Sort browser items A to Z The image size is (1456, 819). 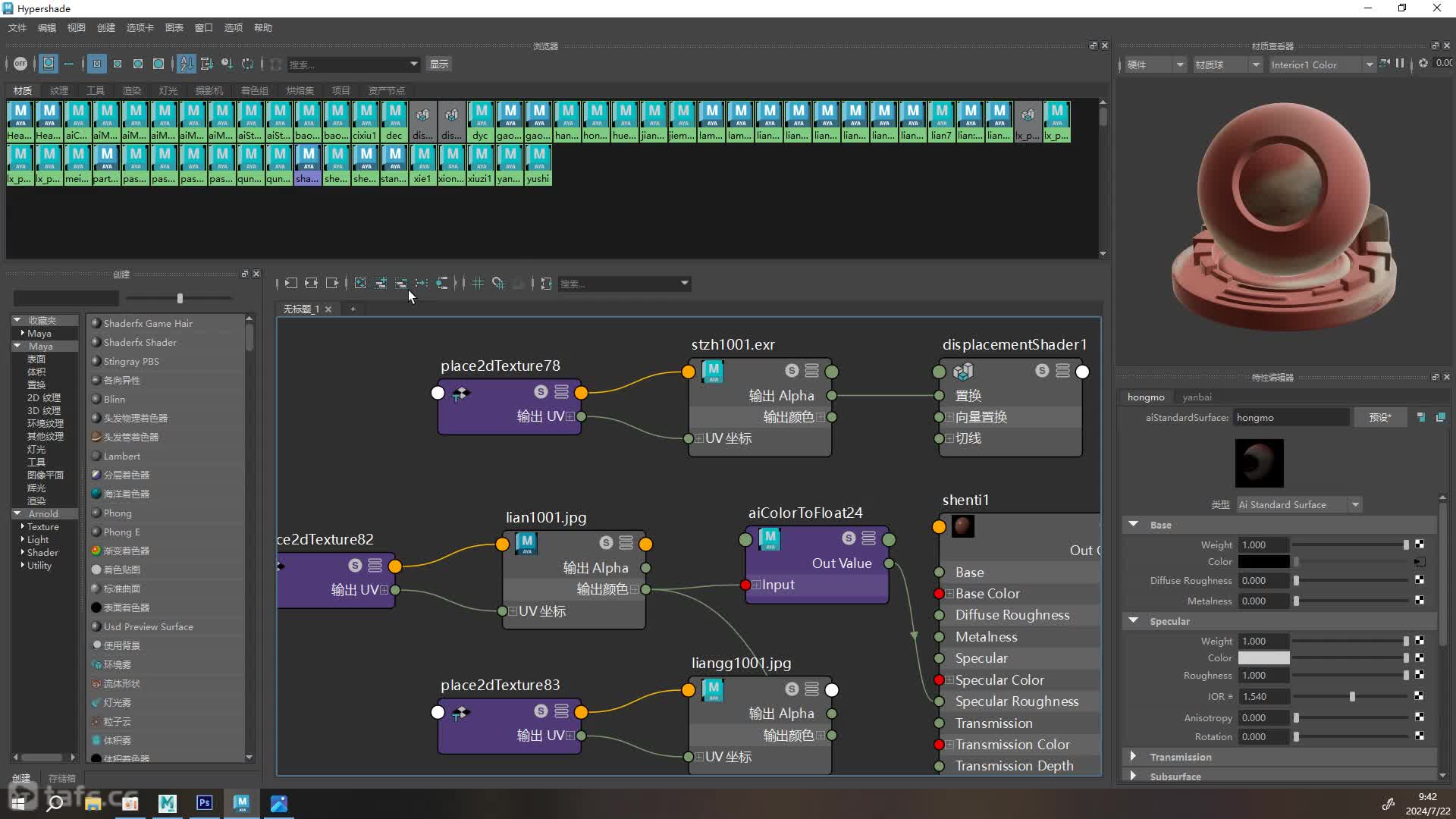coord(187,64)
